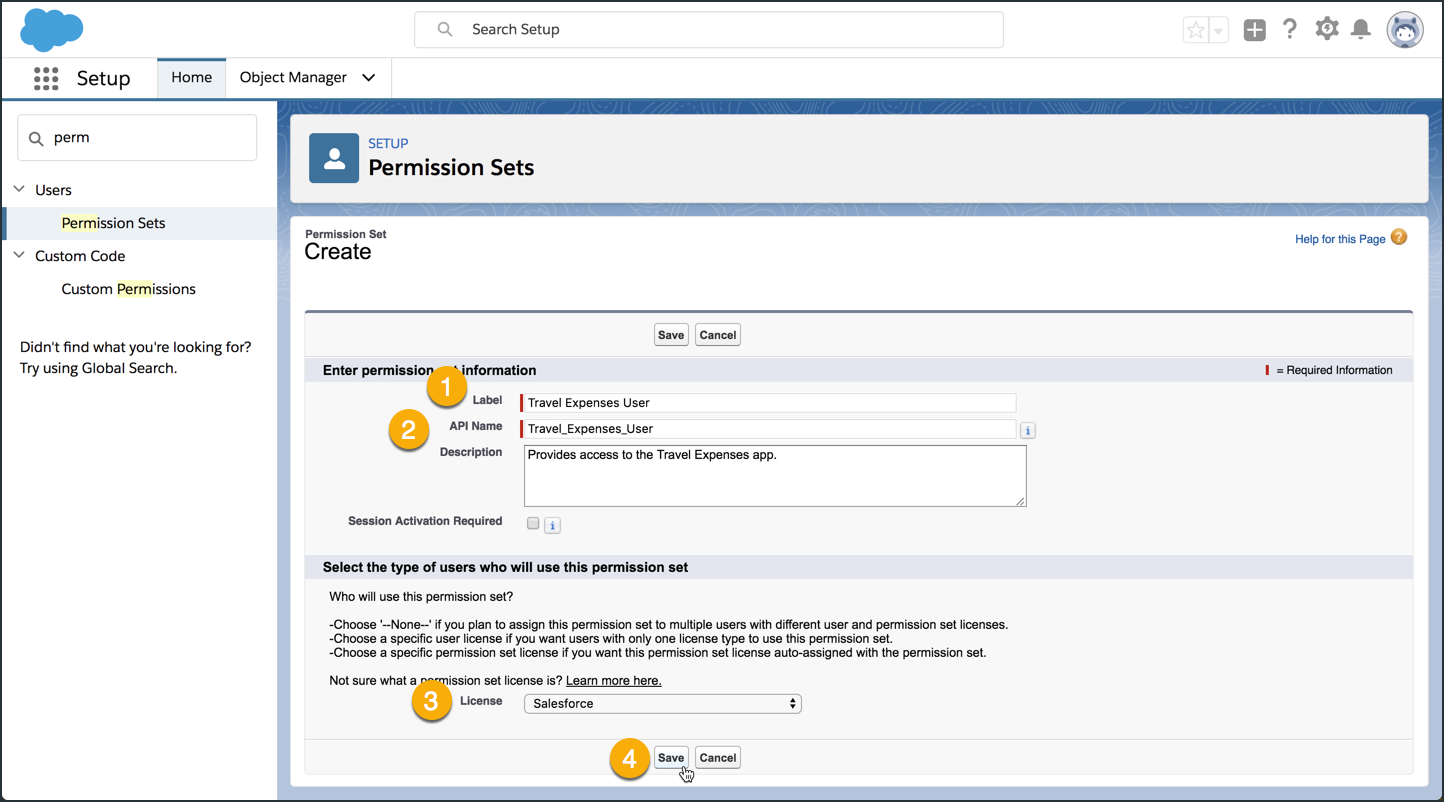This screenshot has height=802, width=1444.
Task: Open the License dropdown showing Salesforce
Action: pos(663,704)
